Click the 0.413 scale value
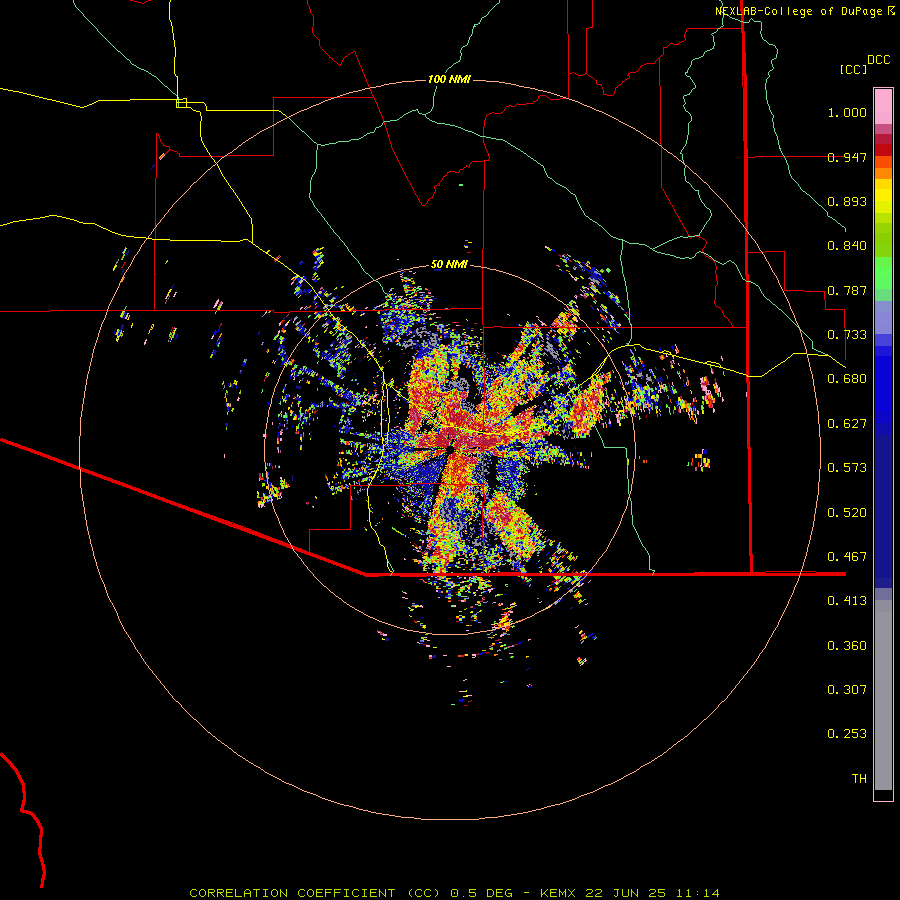Viewport: 900px width, 900px height. 847,601
